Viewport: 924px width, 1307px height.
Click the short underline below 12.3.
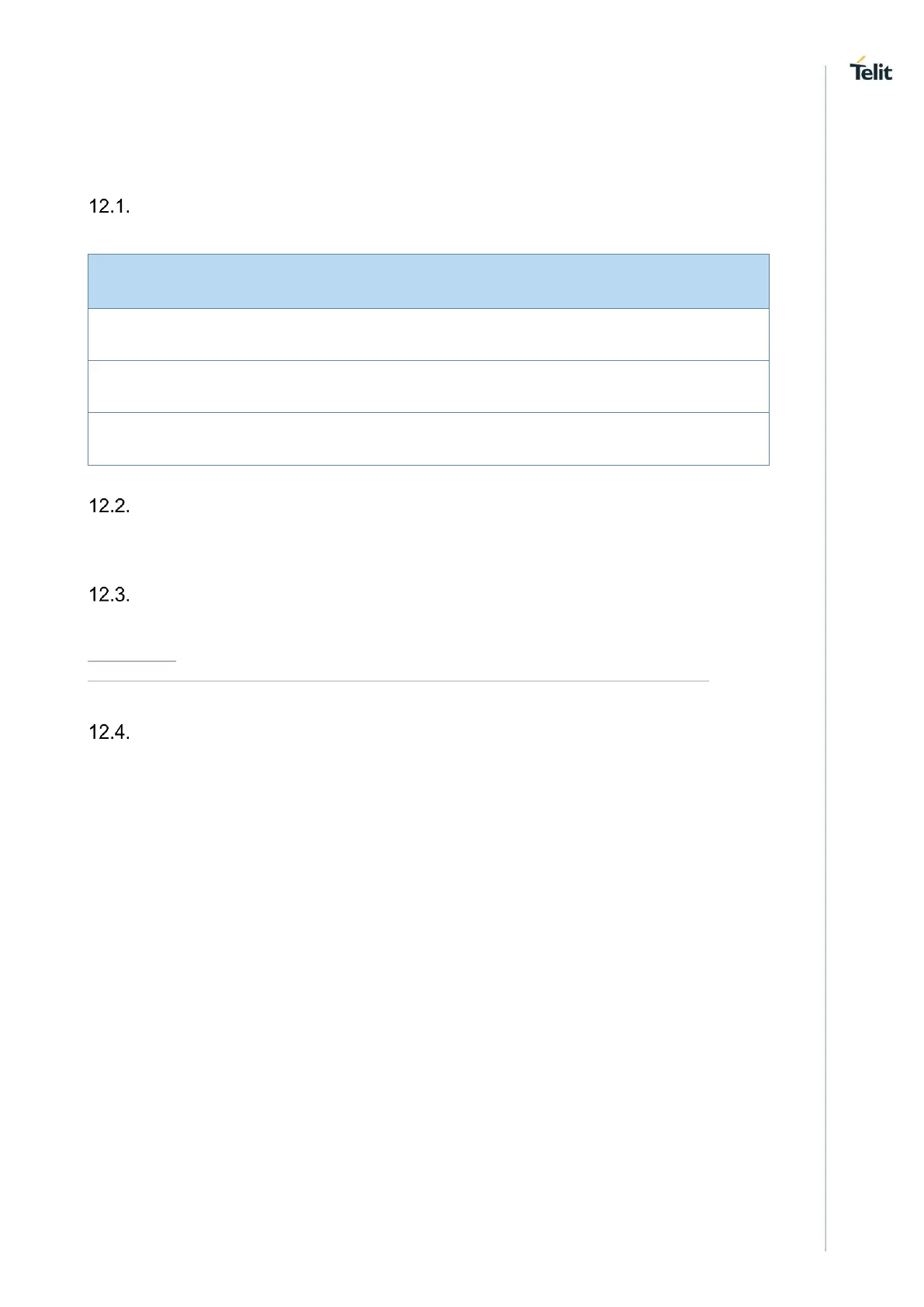pyautogui.click(x=132, y=661)
